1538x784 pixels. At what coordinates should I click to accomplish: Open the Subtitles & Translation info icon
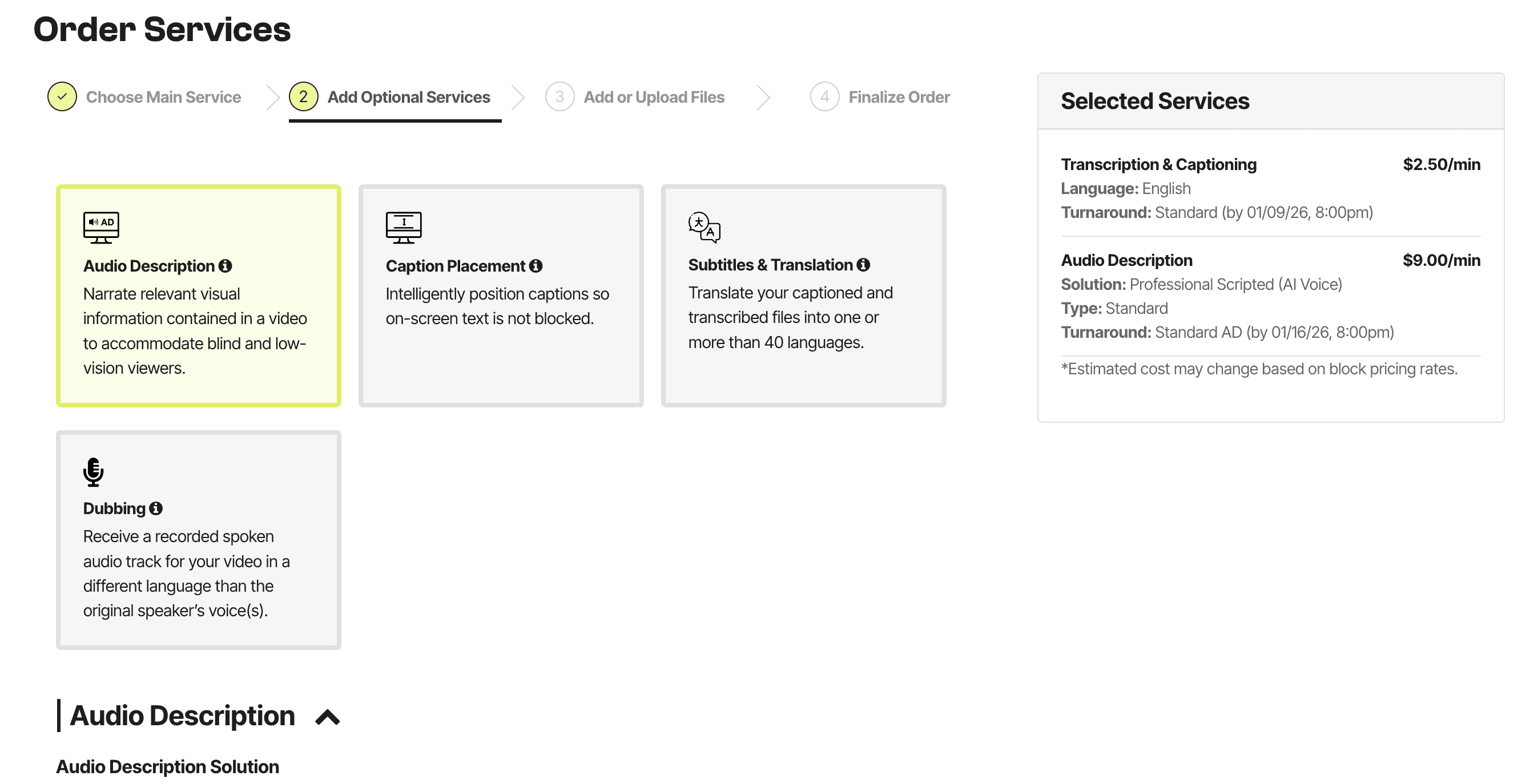point(863,264)
